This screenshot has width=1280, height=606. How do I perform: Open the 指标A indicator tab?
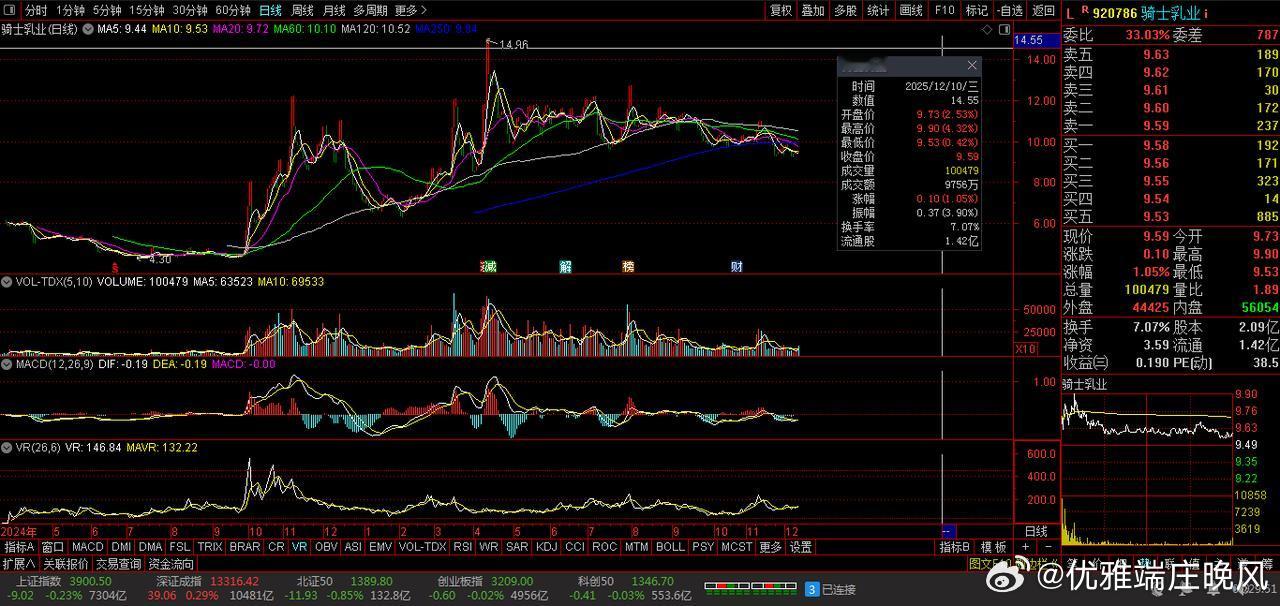click(x=19, y=547)
